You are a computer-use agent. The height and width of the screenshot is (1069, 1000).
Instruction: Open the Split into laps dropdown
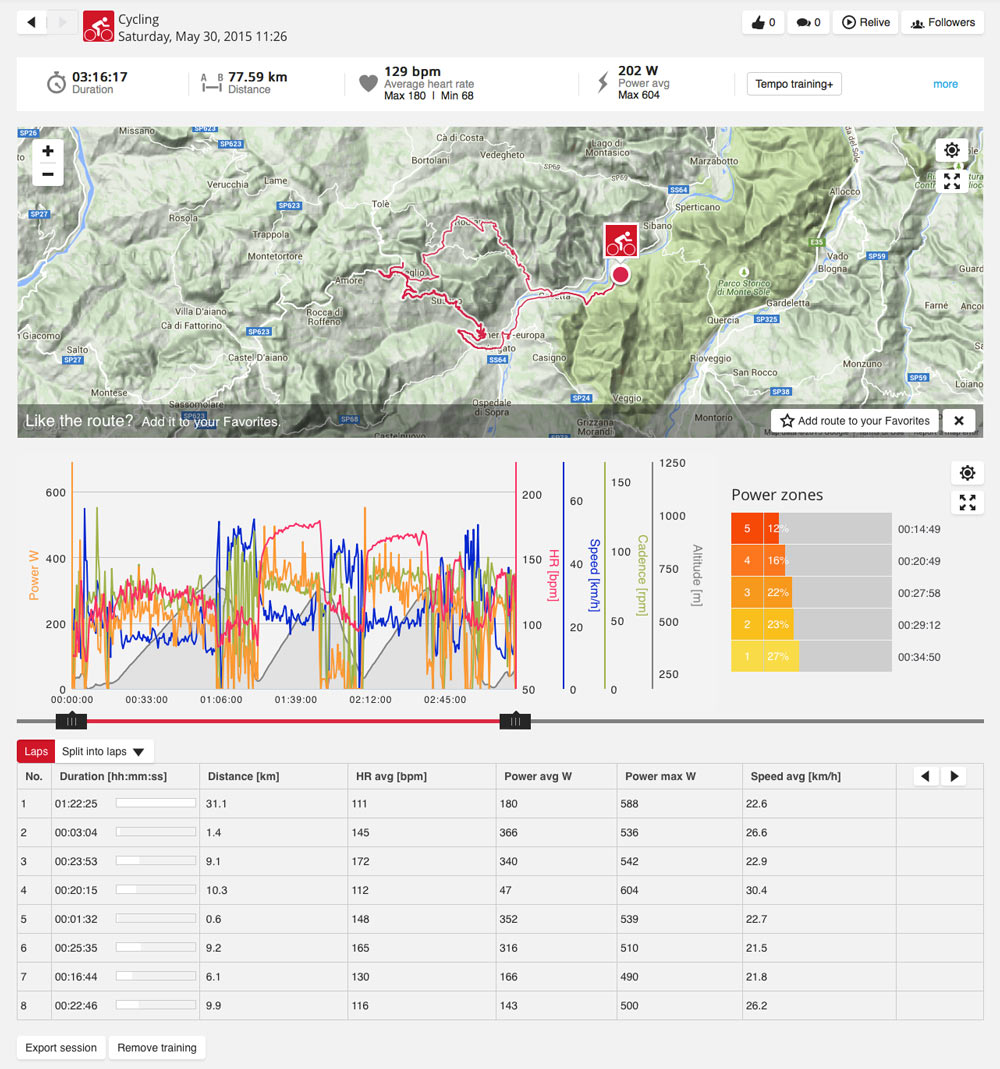[104, 751]
